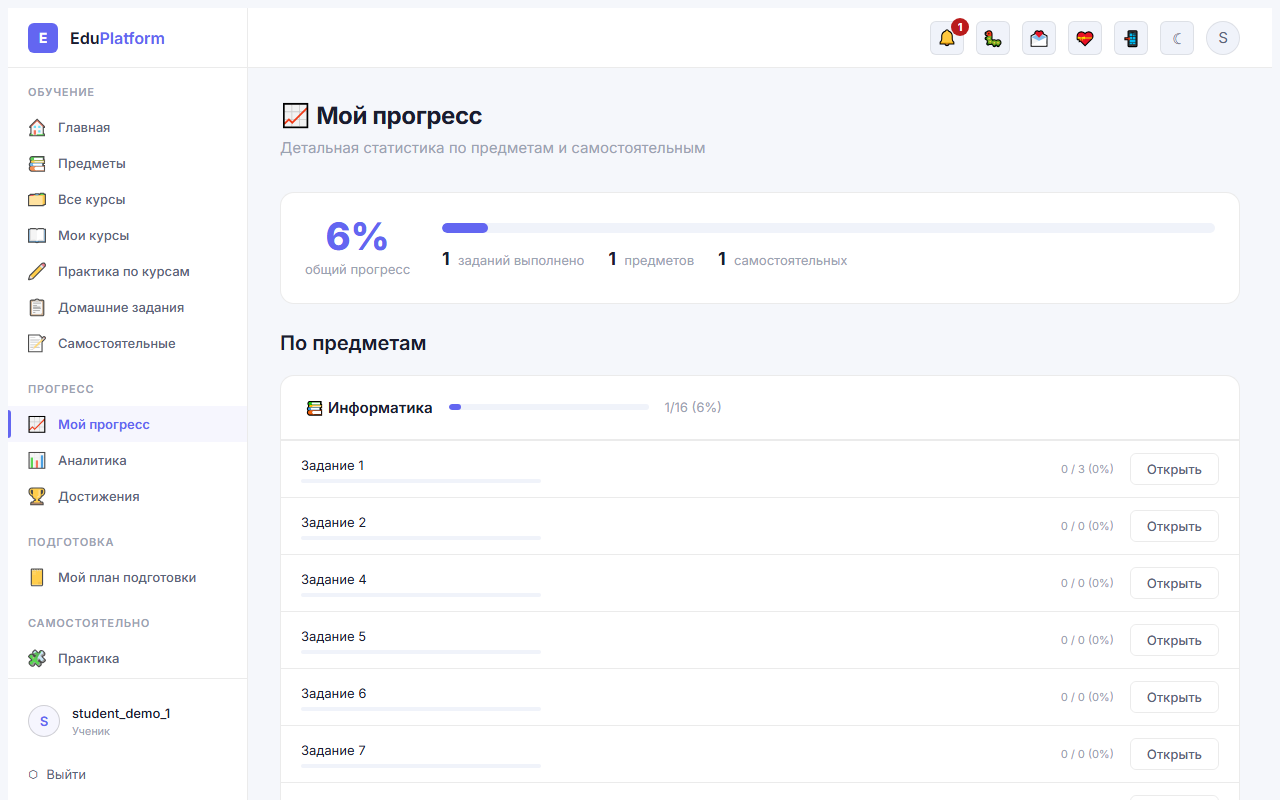
Task: Click the chart icon beside Мой прогресс
Action: [37, 424]
